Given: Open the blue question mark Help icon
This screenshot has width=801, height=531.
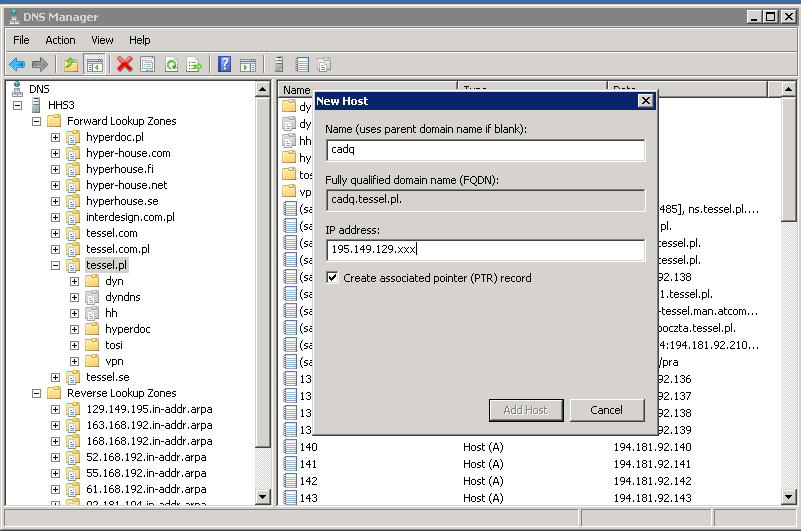Looking at the screenshot, I should click(x=224, y=64).
